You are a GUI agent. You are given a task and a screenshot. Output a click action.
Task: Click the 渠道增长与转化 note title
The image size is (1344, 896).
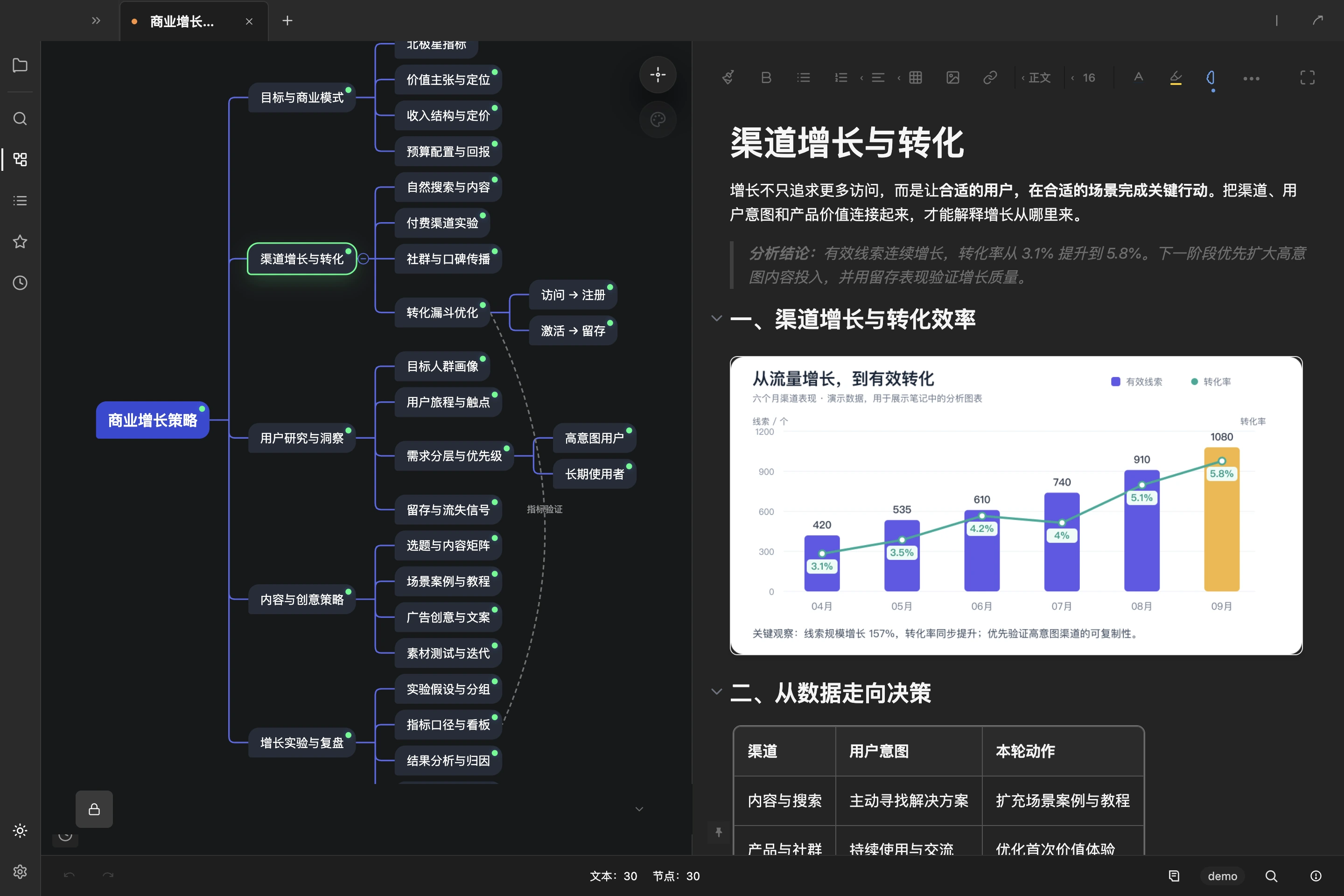[x=847, y=142]
